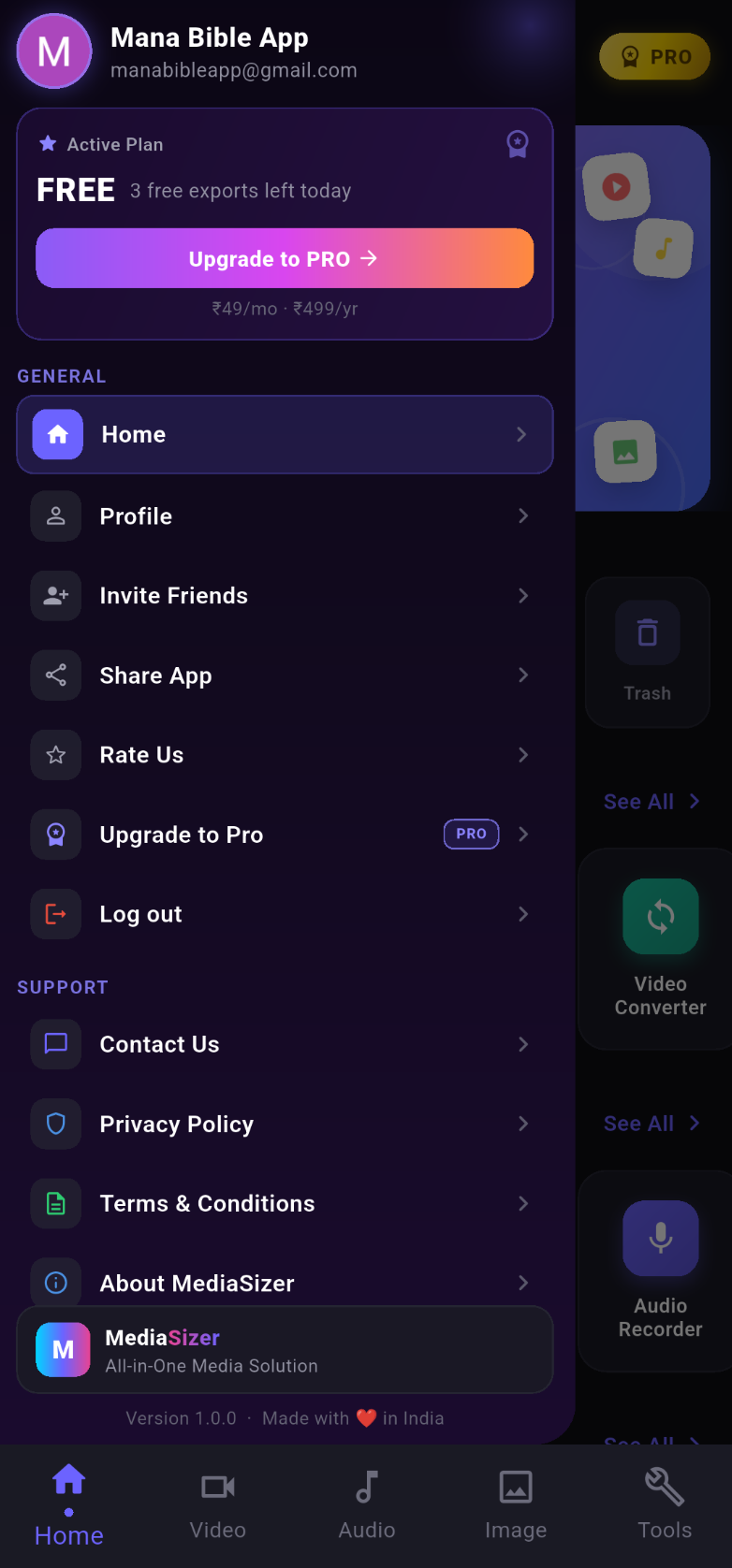The width and height of the screenshot is (732, 1568).
Task: Expand the Profile row chevron
Action: 523,516
